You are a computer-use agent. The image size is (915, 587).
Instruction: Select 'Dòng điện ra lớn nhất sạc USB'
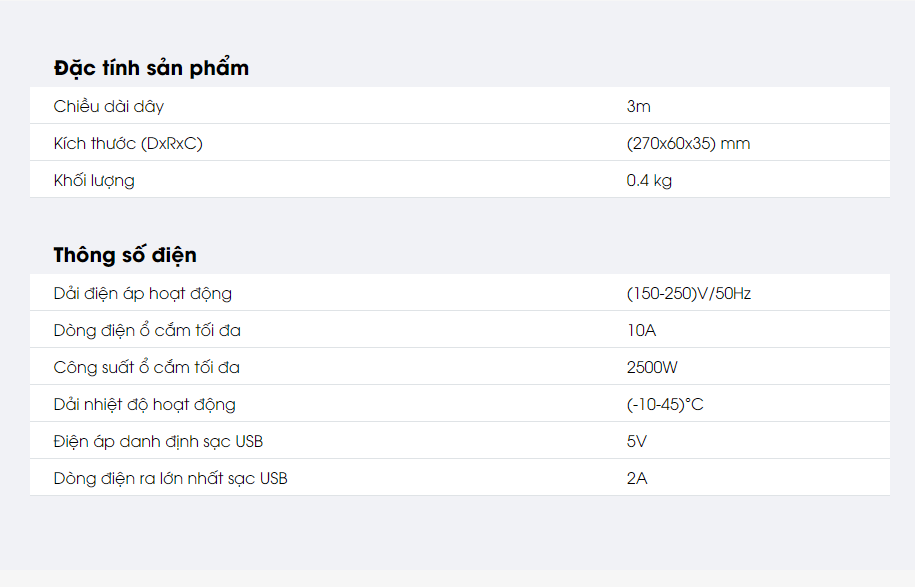pos(170,478)
